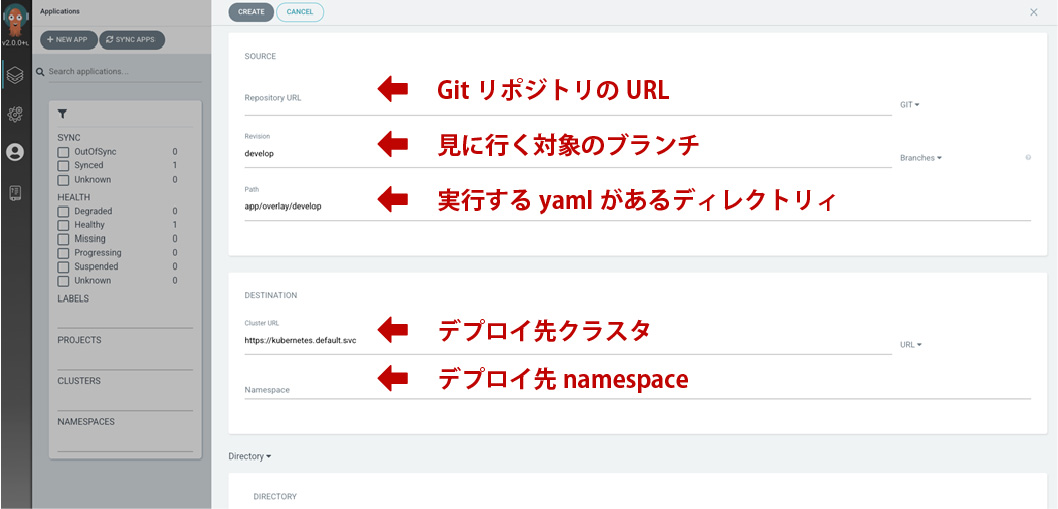The width and height of the screenshot is (1058, 509).
Task: Click the filter funnel icon
Action: [x=63, y=115]
